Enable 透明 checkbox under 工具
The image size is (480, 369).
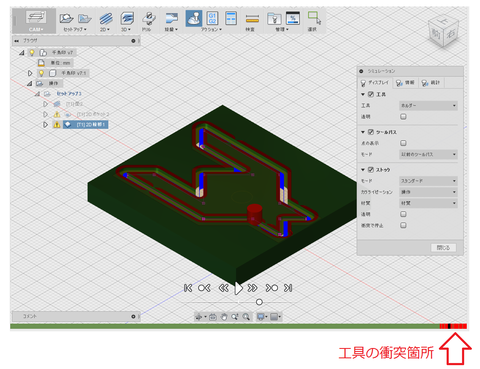[403, 117]
